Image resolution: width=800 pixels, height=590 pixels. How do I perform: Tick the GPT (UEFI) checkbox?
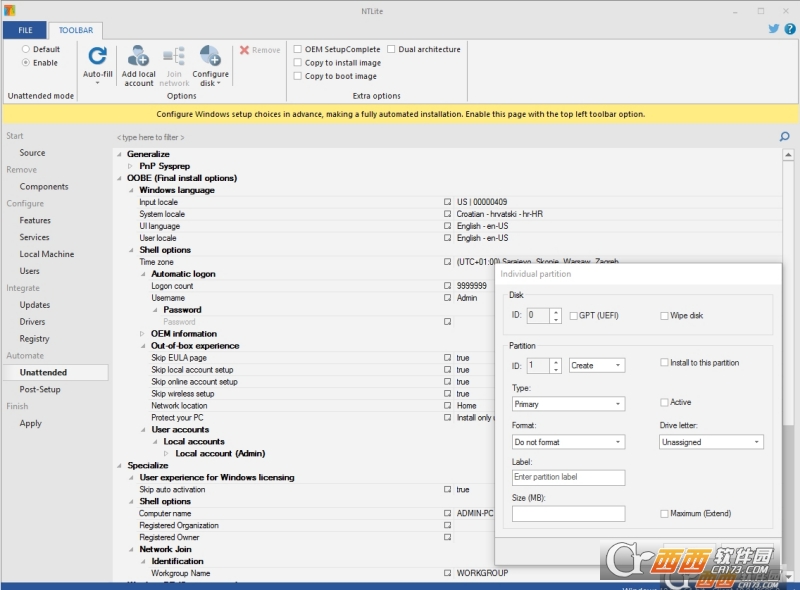pyautogui.click(x=573, y=316)
